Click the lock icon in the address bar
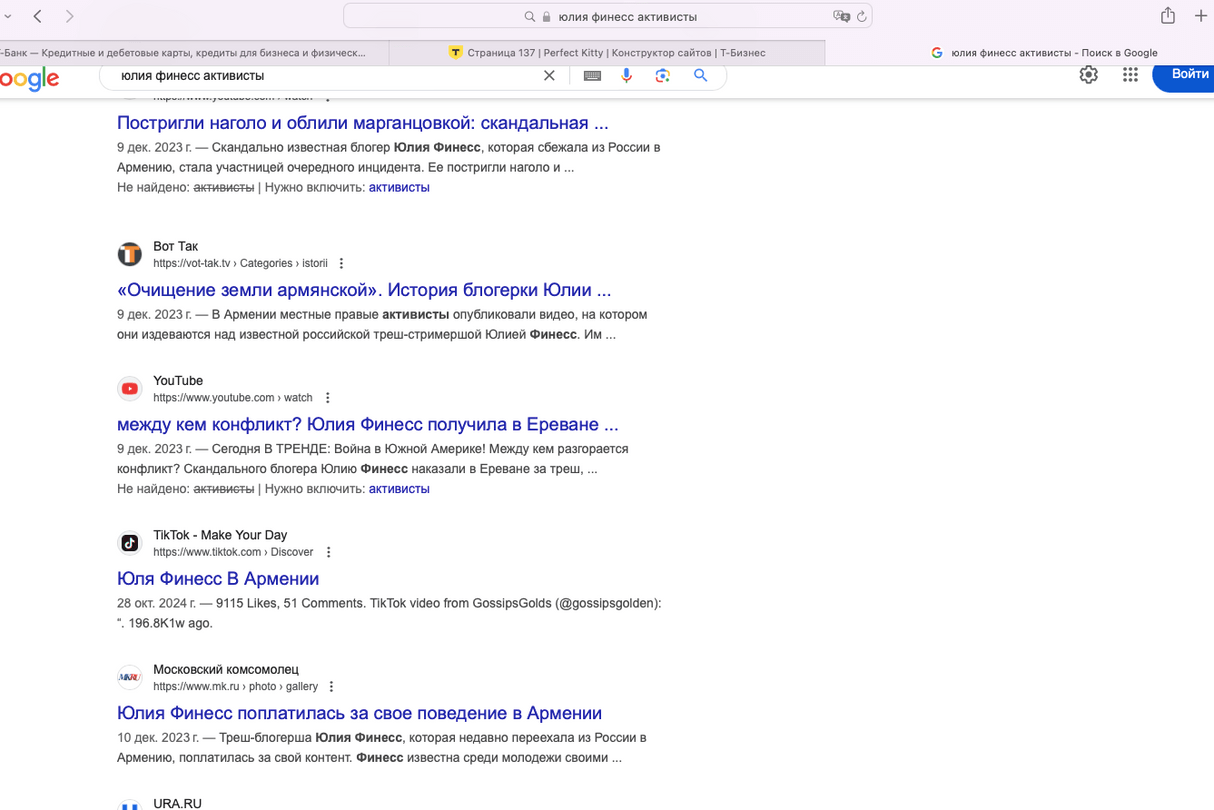 point(546,17)
